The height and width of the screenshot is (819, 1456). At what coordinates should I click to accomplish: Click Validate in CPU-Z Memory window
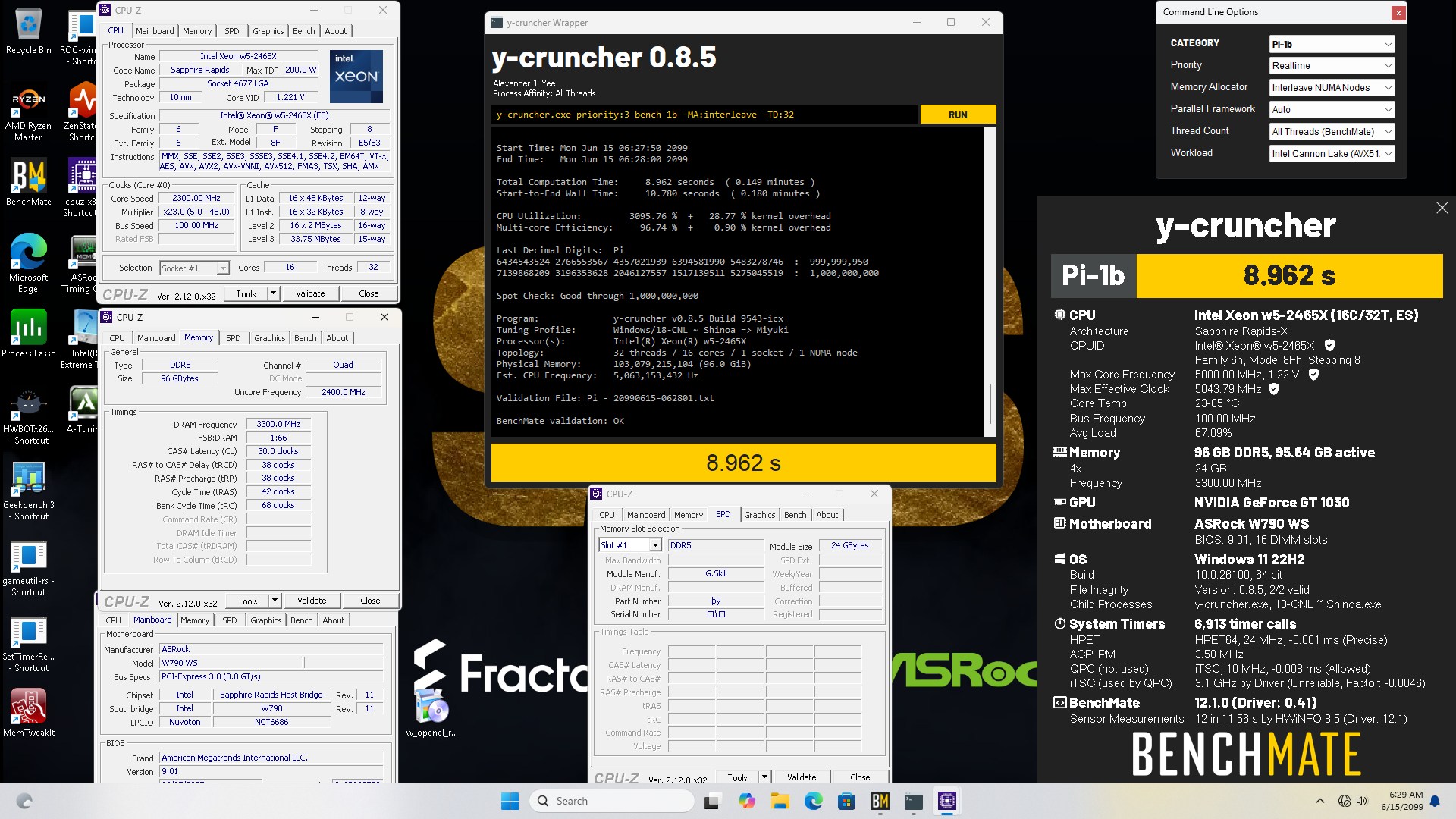pyautogui.click(x=312, y=601)
